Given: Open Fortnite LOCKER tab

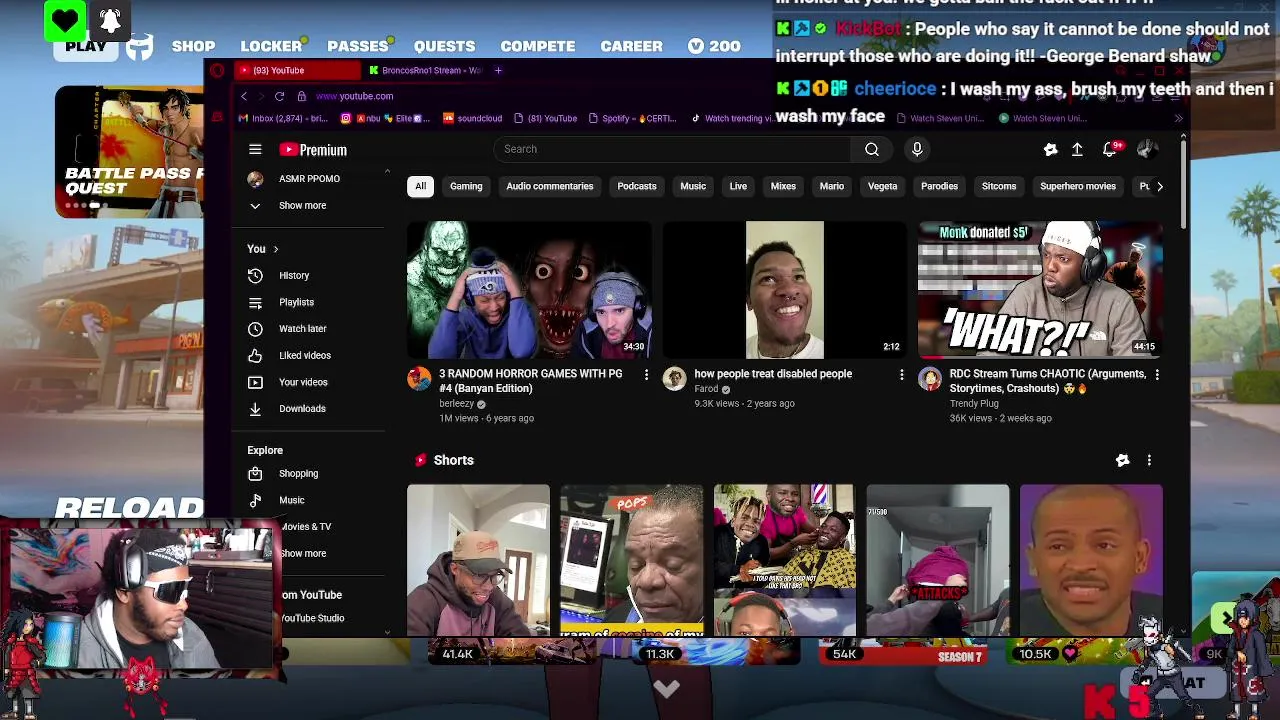Looking at the screenshot, I should (x=271, y=46).
